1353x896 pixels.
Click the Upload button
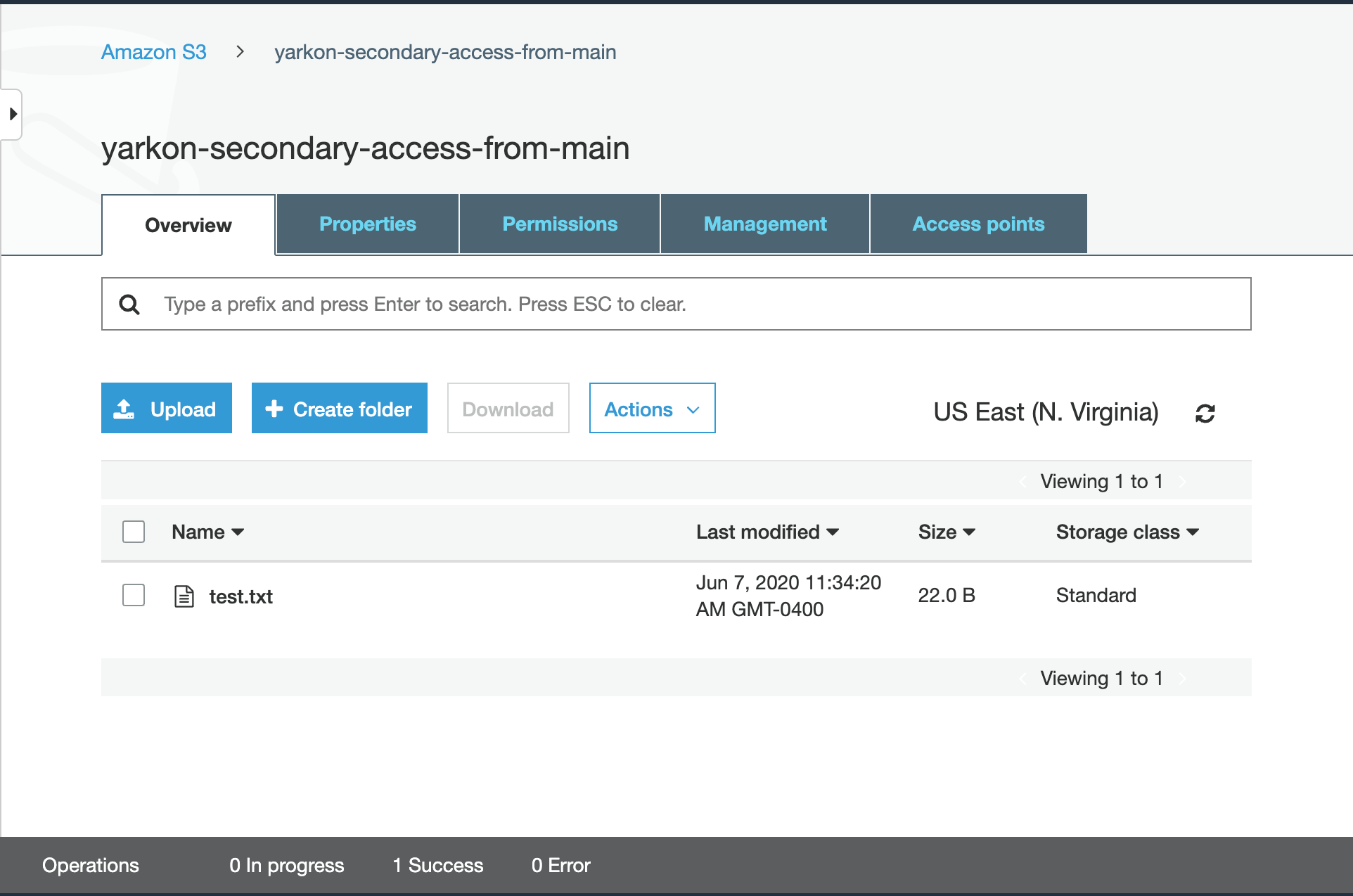tap(167, 409)
